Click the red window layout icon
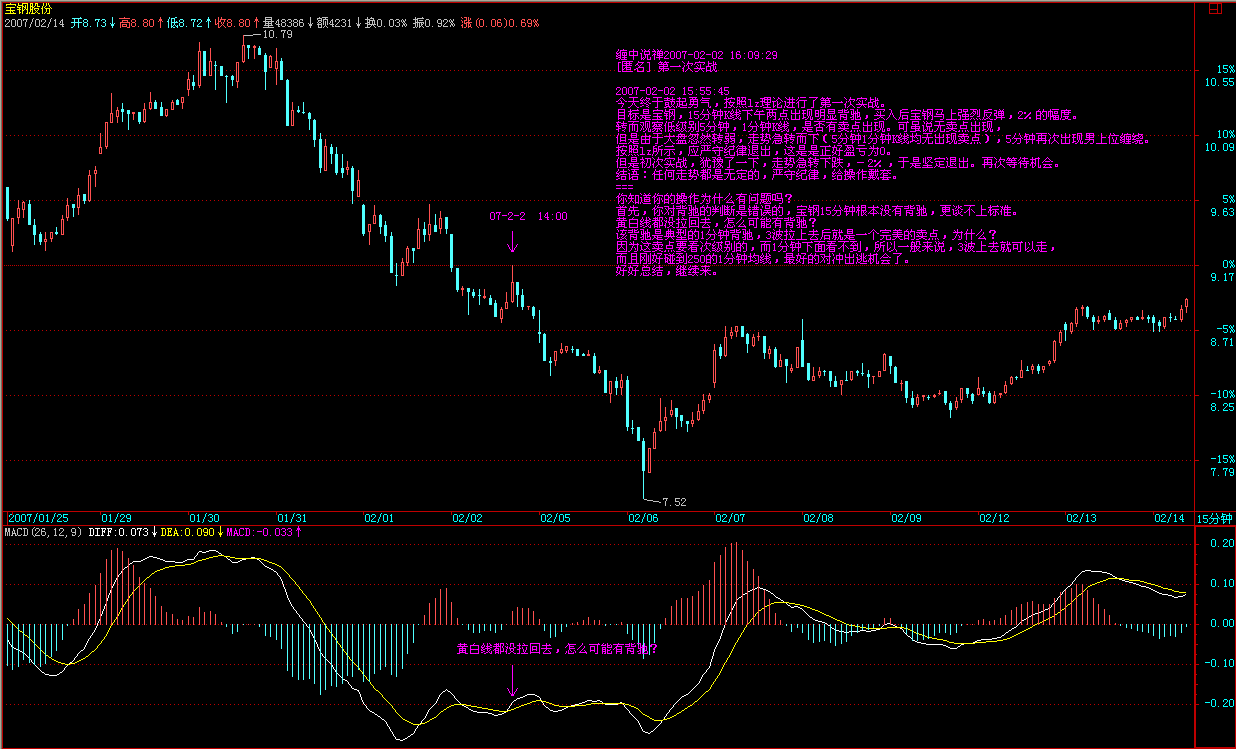 point(1214,7)
